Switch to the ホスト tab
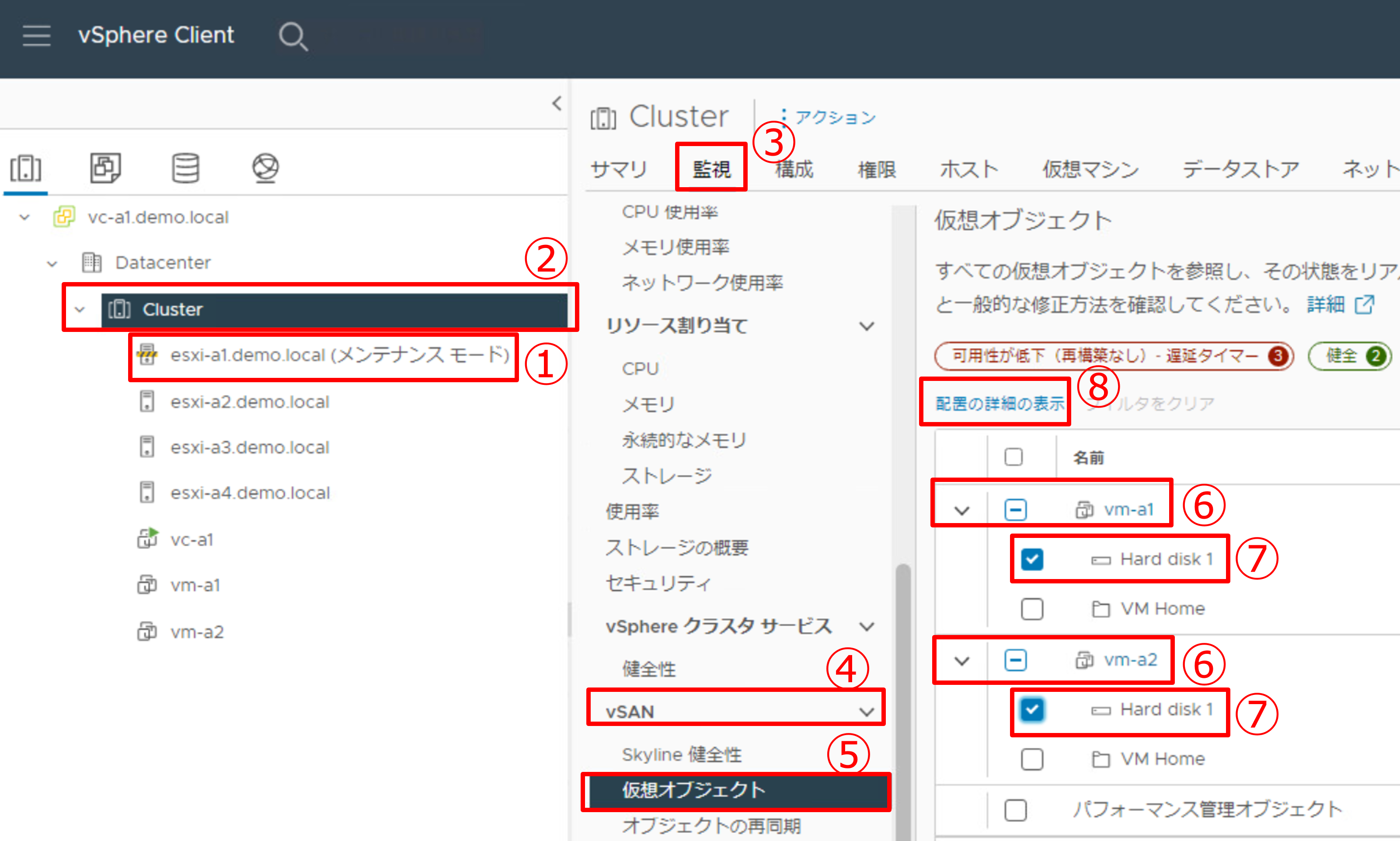Viewport: 1400px width, 841px height. click(969, 169)
